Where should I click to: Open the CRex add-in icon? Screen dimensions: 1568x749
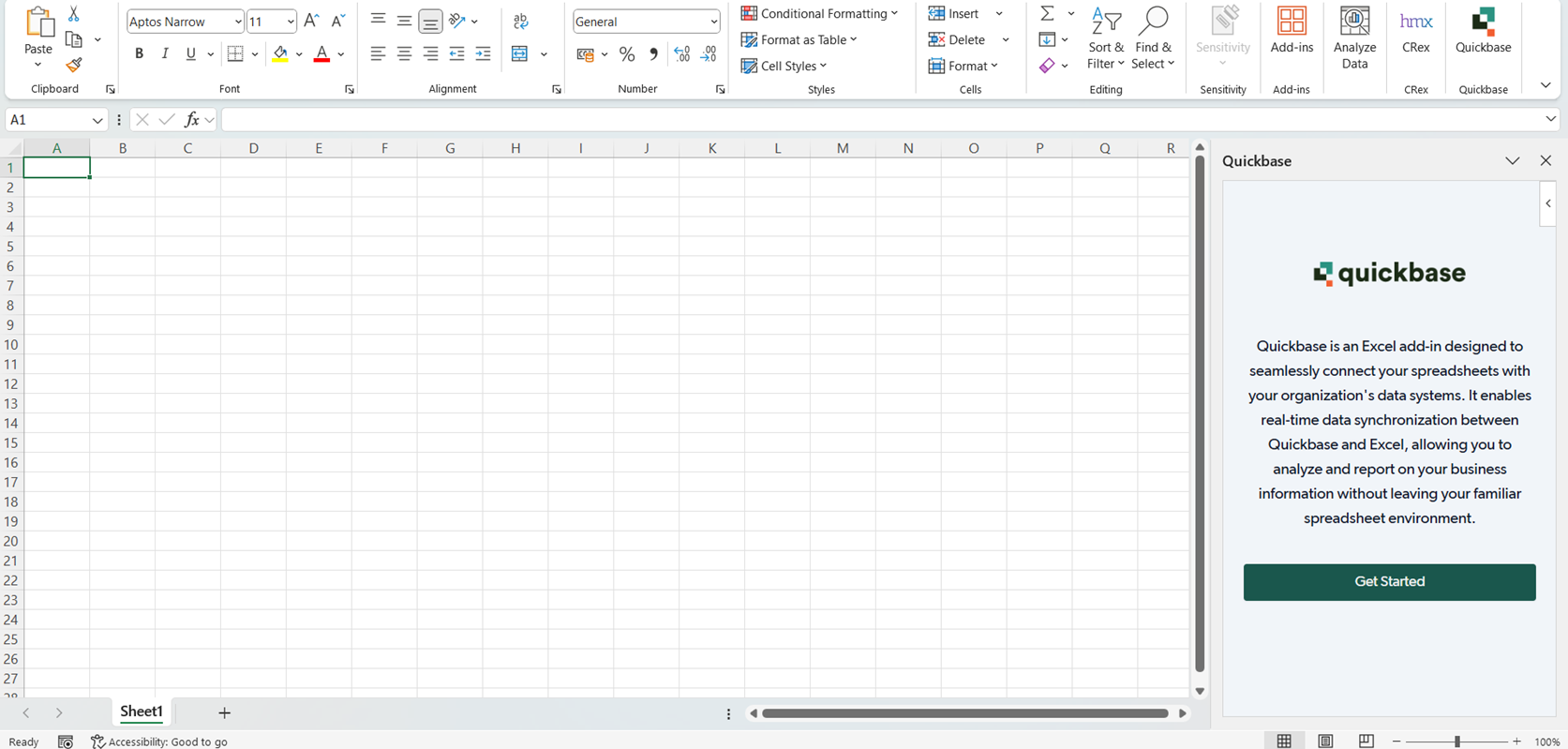tap(1415, 31)
